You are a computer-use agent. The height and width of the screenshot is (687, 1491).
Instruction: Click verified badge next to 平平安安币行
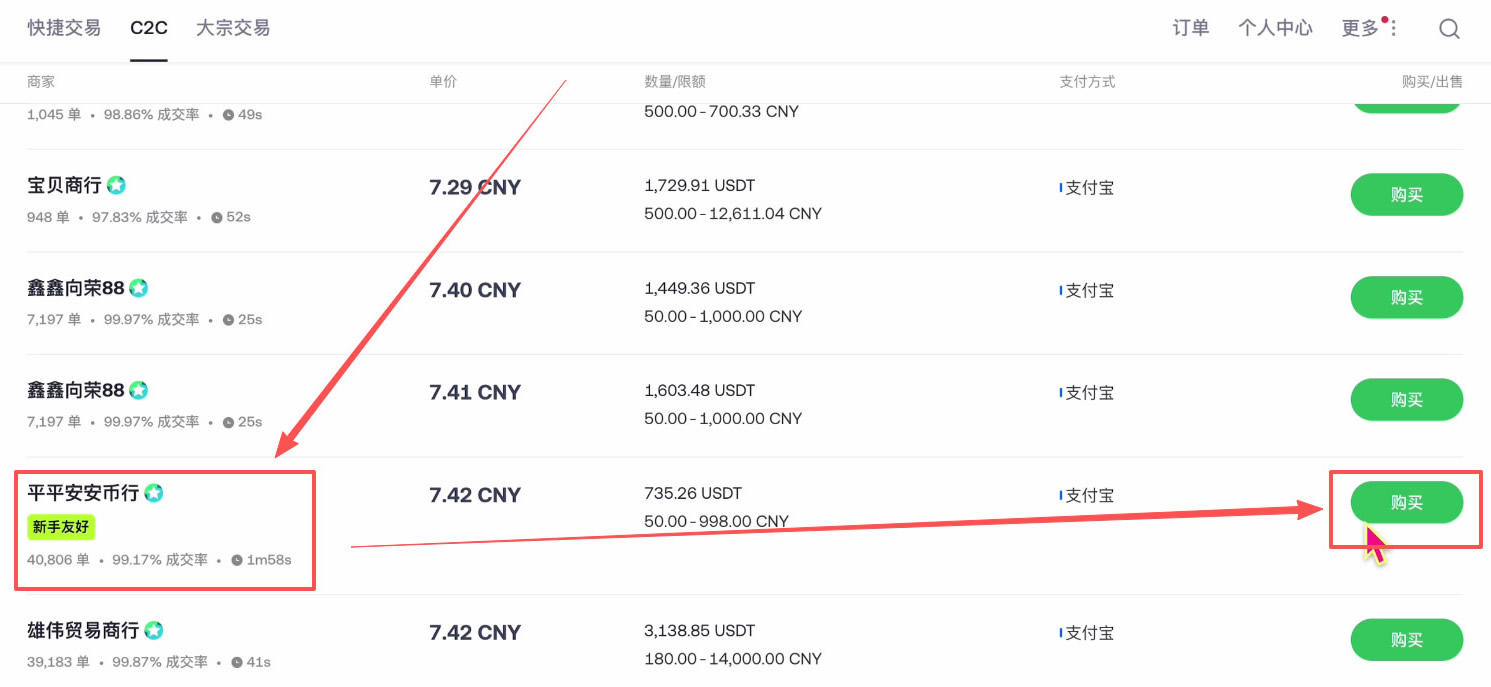point(154,493)
